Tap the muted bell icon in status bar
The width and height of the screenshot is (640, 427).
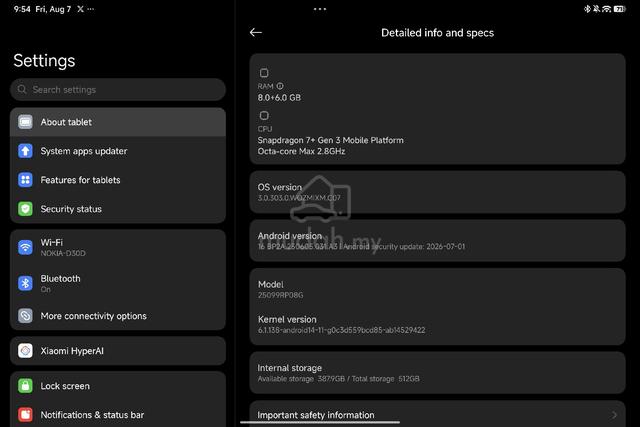pyautogui.click(x=596, y=9)
